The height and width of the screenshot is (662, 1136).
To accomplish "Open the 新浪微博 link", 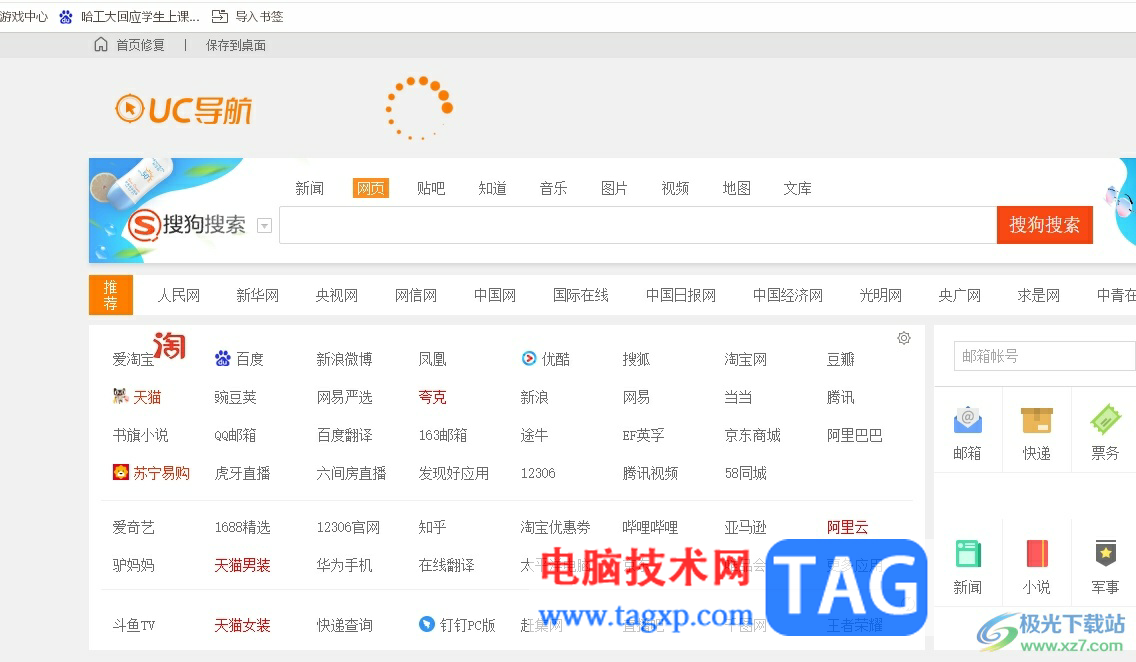I will click(344, 359).
